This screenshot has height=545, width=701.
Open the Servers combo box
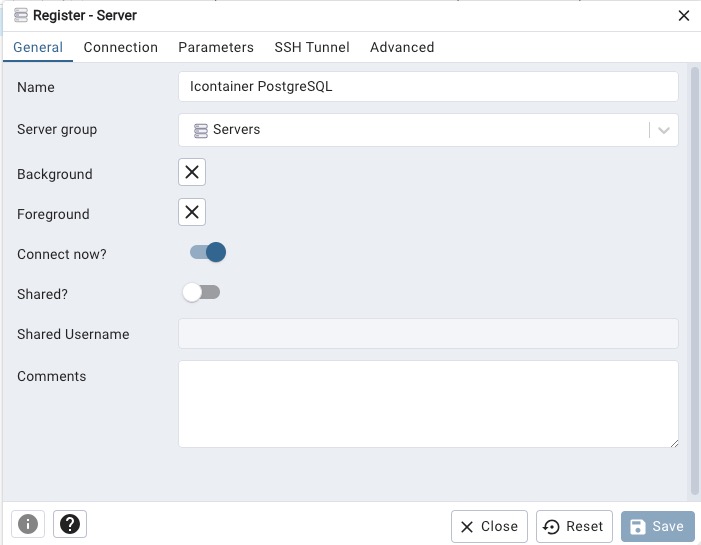click(428, 130)
